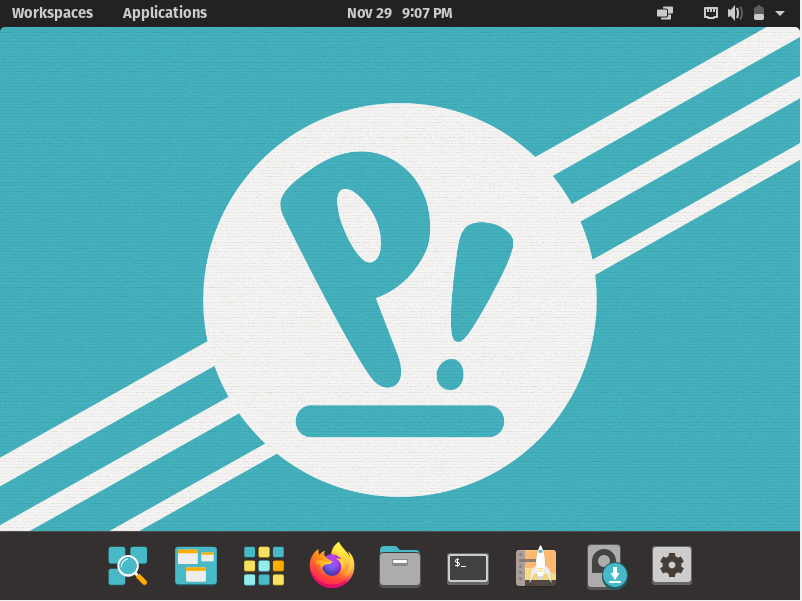Launch Firefox from the dock
802x601 pixels.
click(x=332, y=565)
